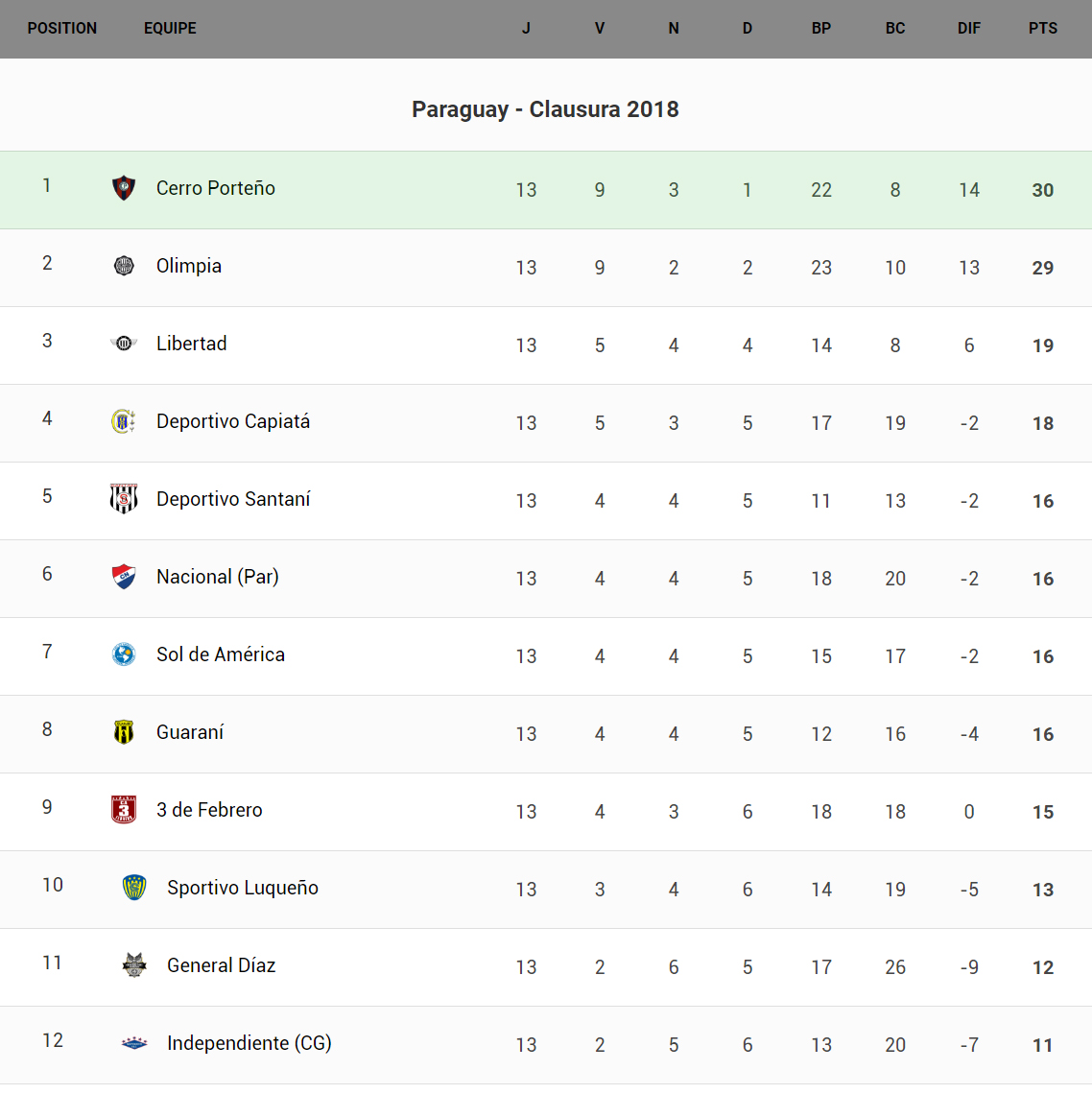Click the 3 de Febrero red crest
Image resolution: width=1092 pixels, height=1094 pixels.
point(124,810)
